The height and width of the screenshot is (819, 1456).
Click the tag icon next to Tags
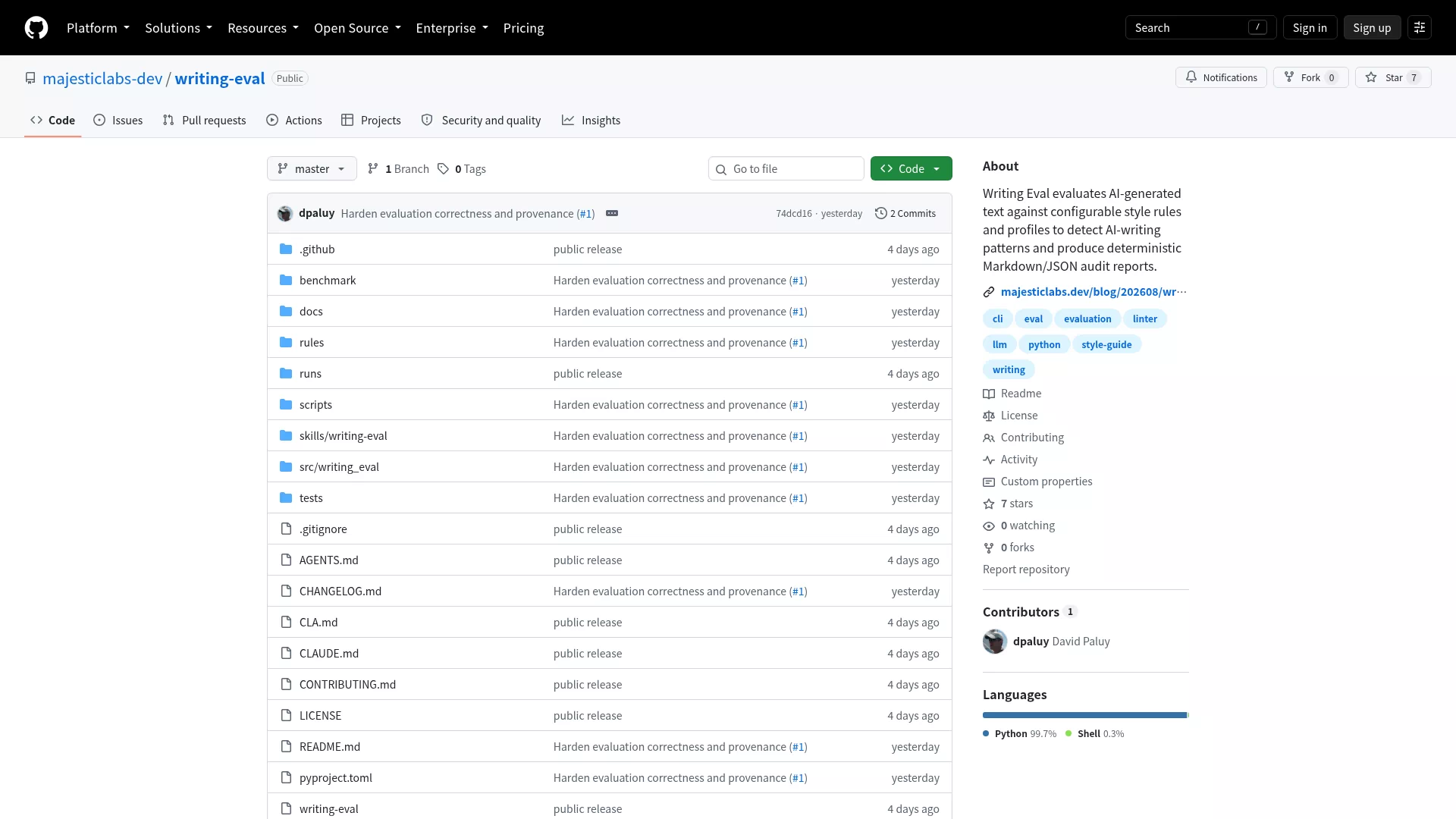pyautogui.click(x=444, y=169)
